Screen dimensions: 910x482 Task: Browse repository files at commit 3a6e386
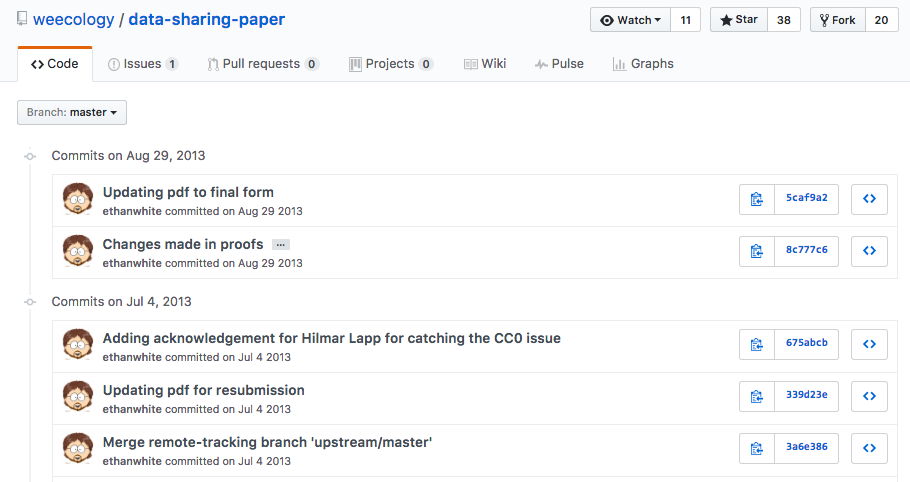(x=869, y=448)
